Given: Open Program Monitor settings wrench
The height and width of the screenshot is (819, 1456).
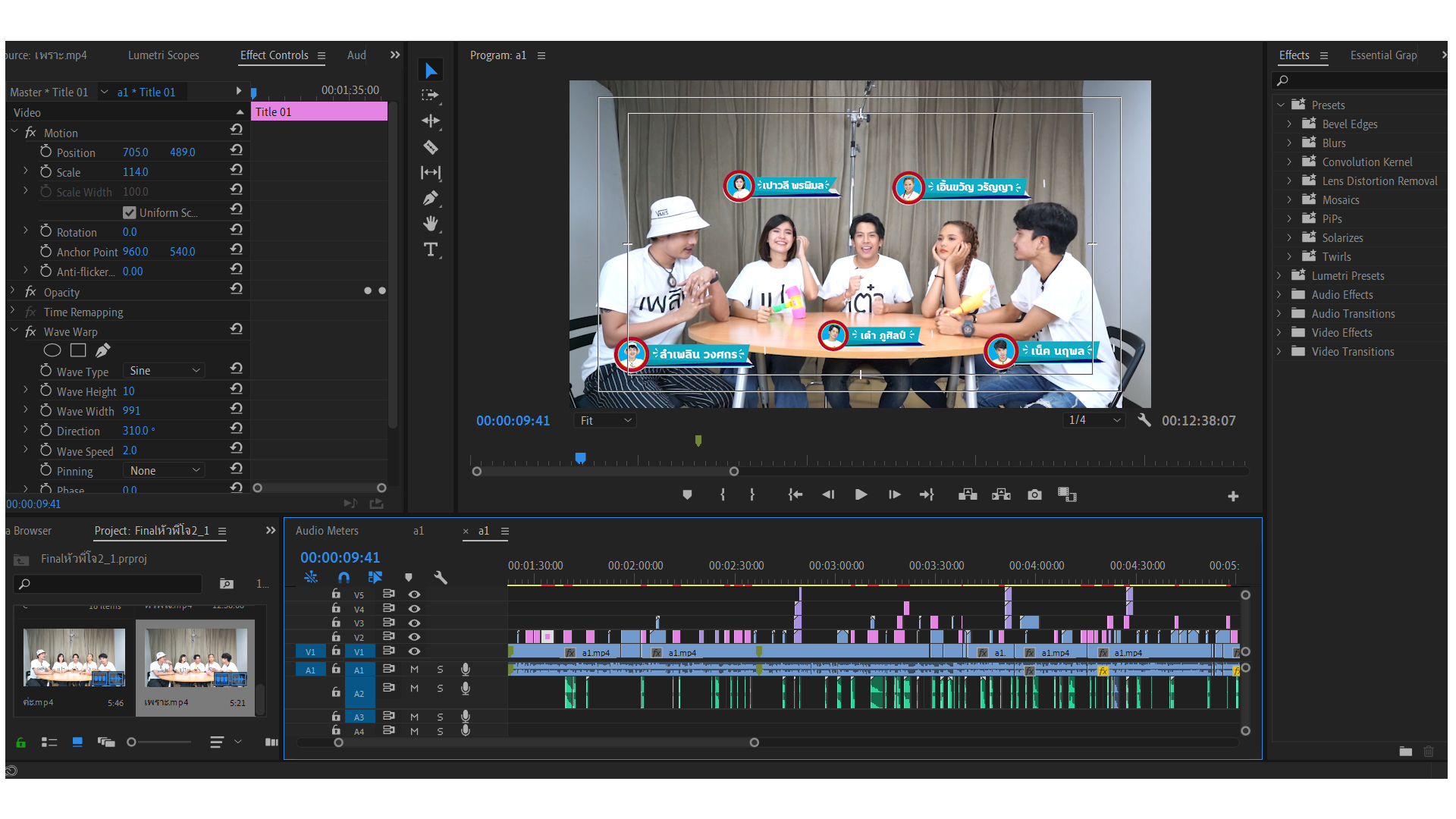Looking at the screenshot, I should [x=1144, y=420].
